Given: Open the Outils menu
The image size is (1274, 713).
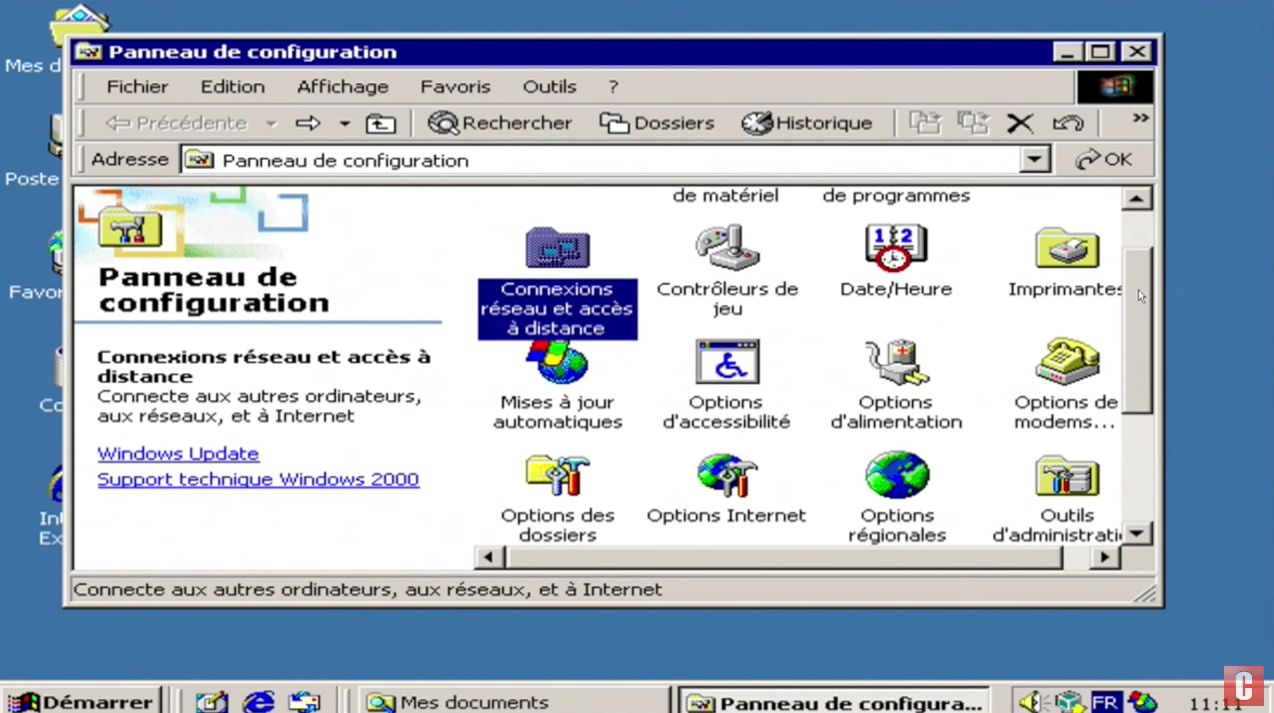Looking at the screenshot, I should pyautogui.click(x=549, y=87).
